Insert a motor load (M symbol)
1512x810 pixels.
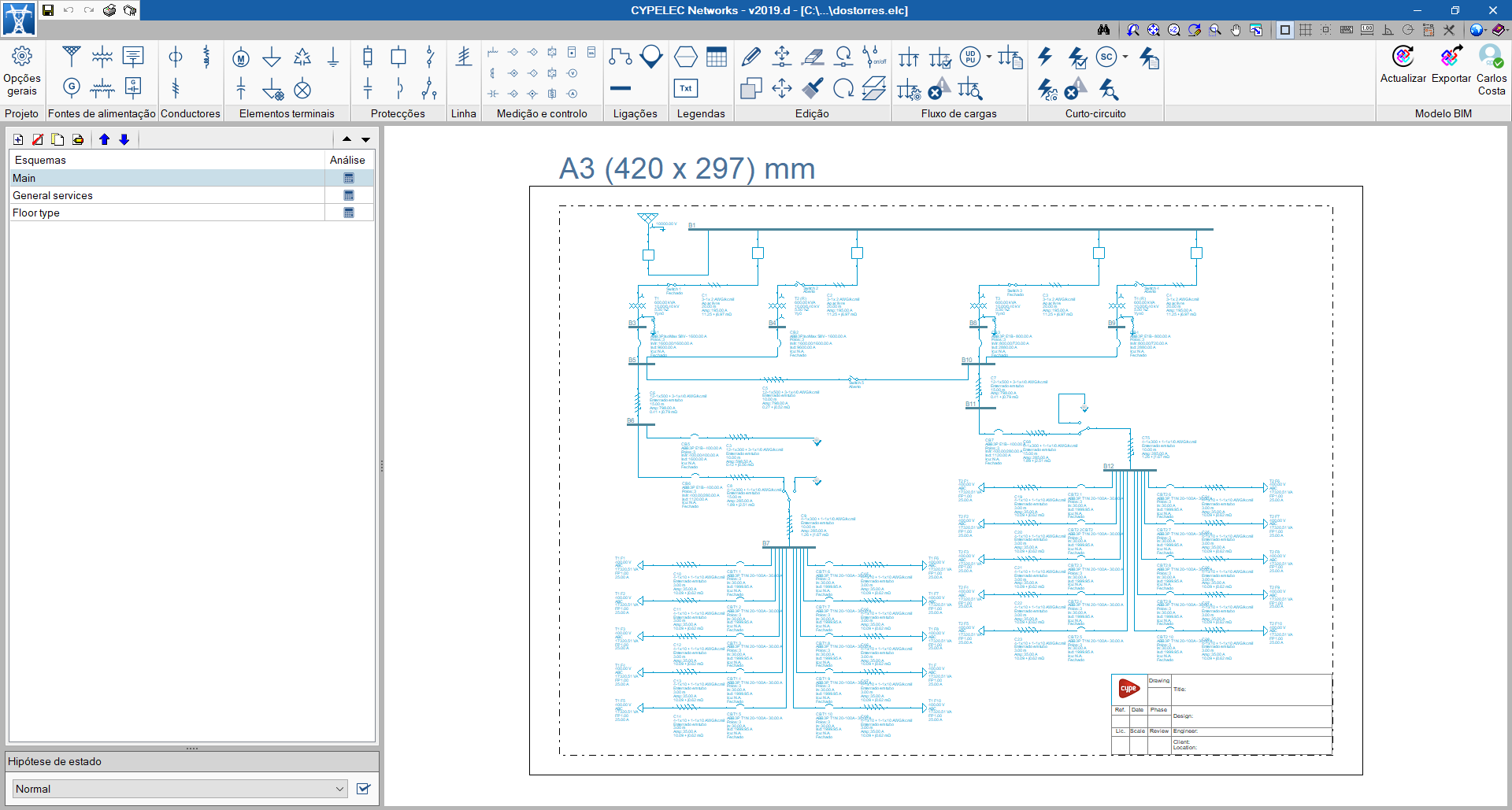[x=241, y=57]
